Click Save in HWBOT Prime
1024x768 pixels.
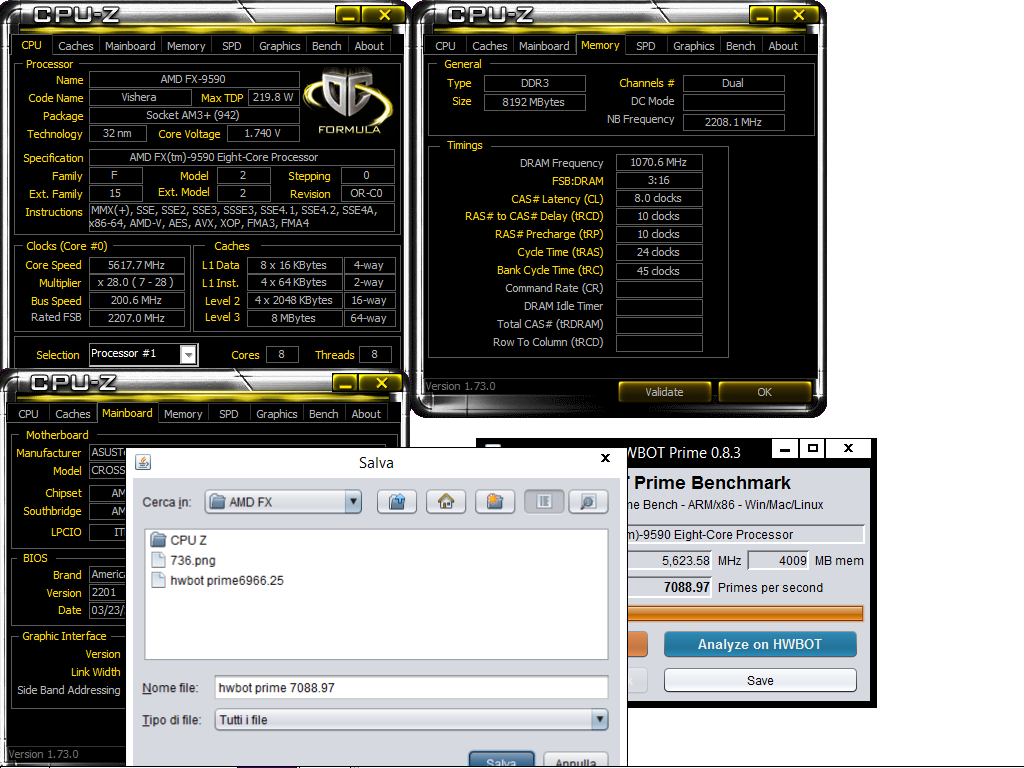760,680
